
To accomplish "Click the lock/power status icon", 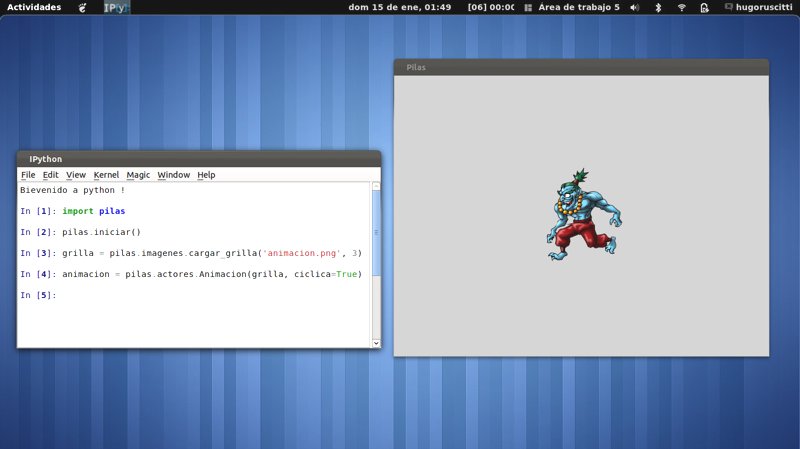I will (704, 8).
